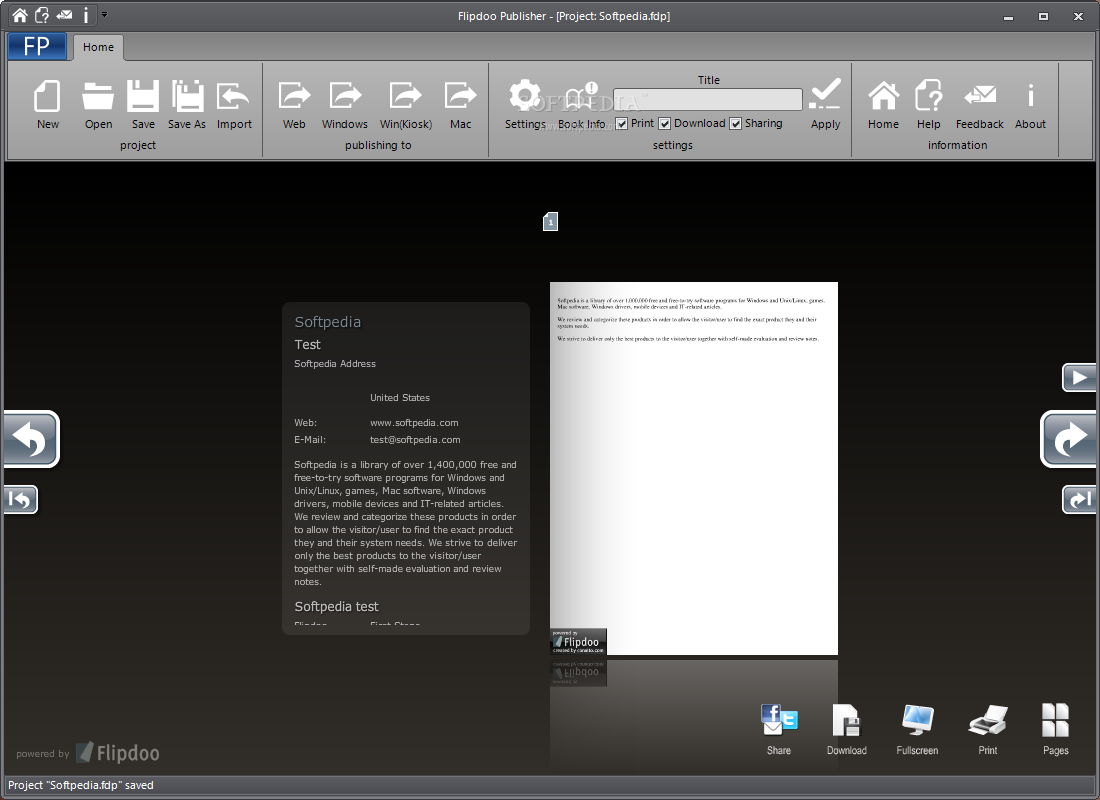Save the current project

pyautogui.click(x=143, y=104)
